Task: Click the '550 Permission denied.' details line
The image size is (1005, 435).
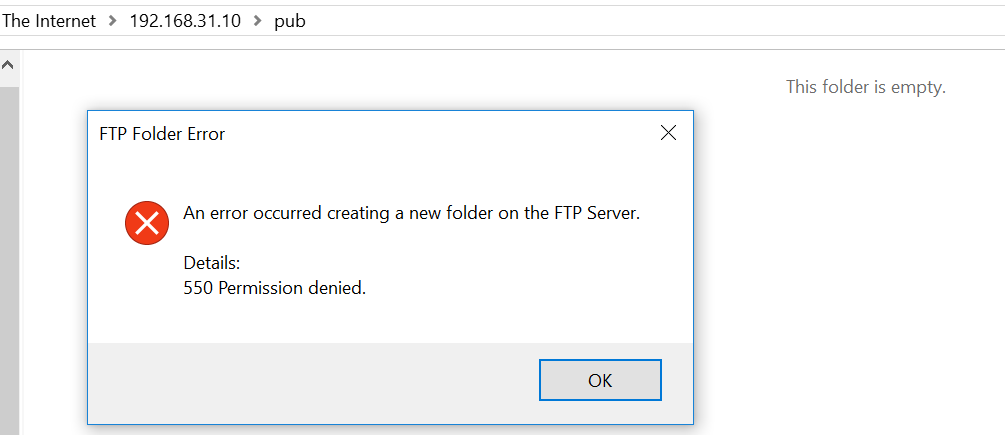Action: [x=274, y=288]
